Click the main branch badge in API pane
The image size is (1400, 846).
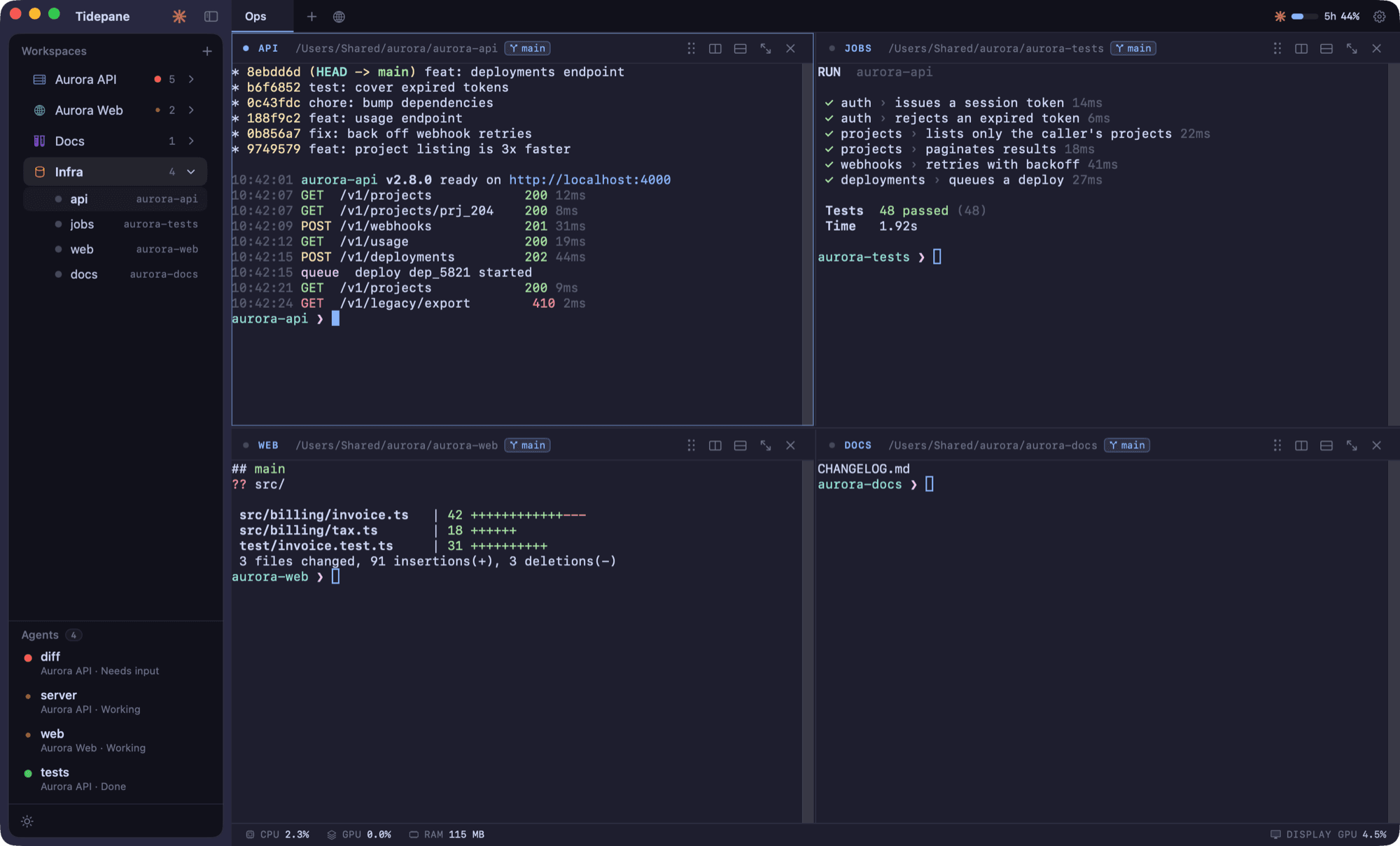coord(527,48)
